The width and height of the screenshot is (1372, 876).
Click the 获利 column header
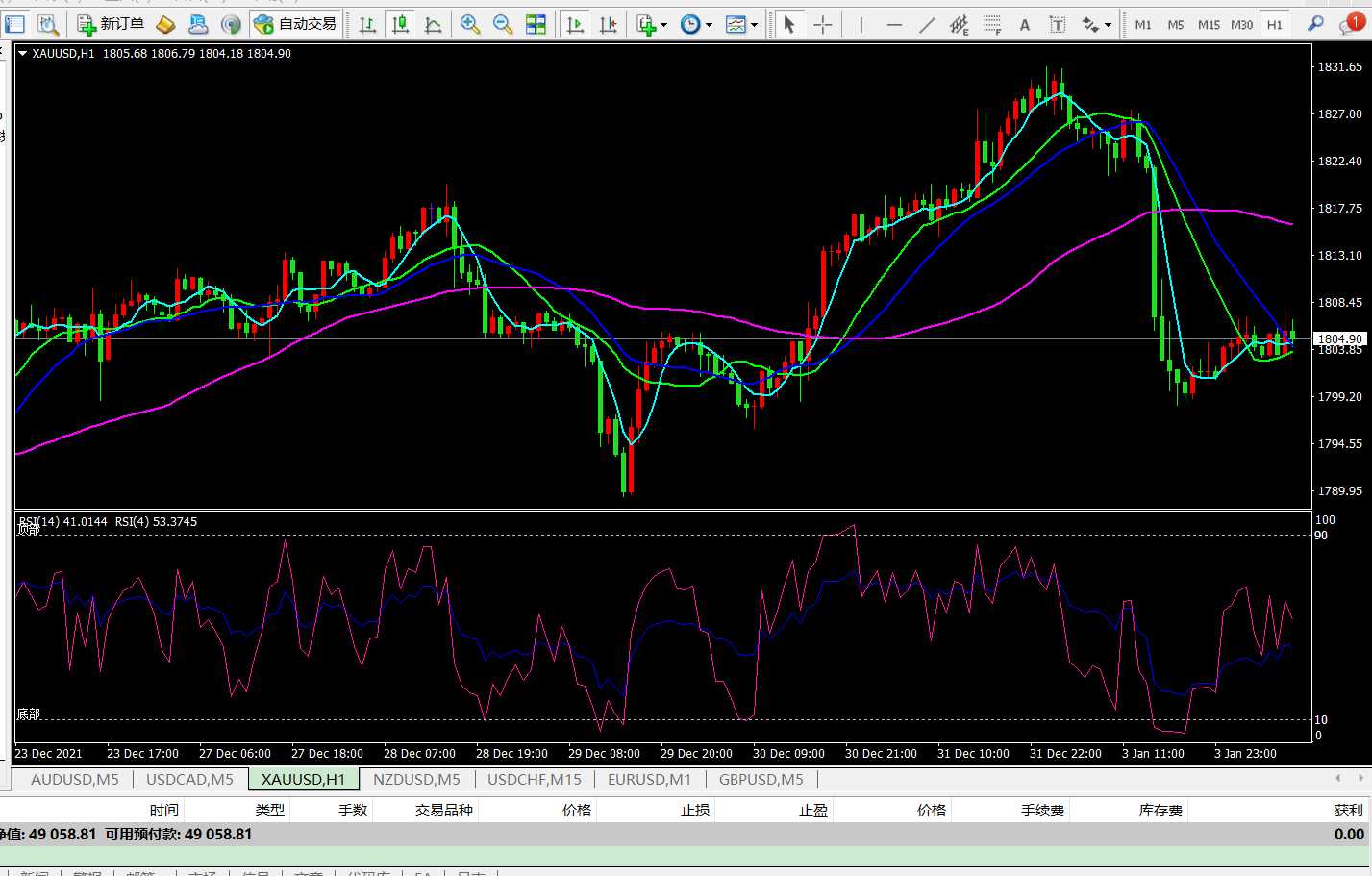(x=1349, y=811)
